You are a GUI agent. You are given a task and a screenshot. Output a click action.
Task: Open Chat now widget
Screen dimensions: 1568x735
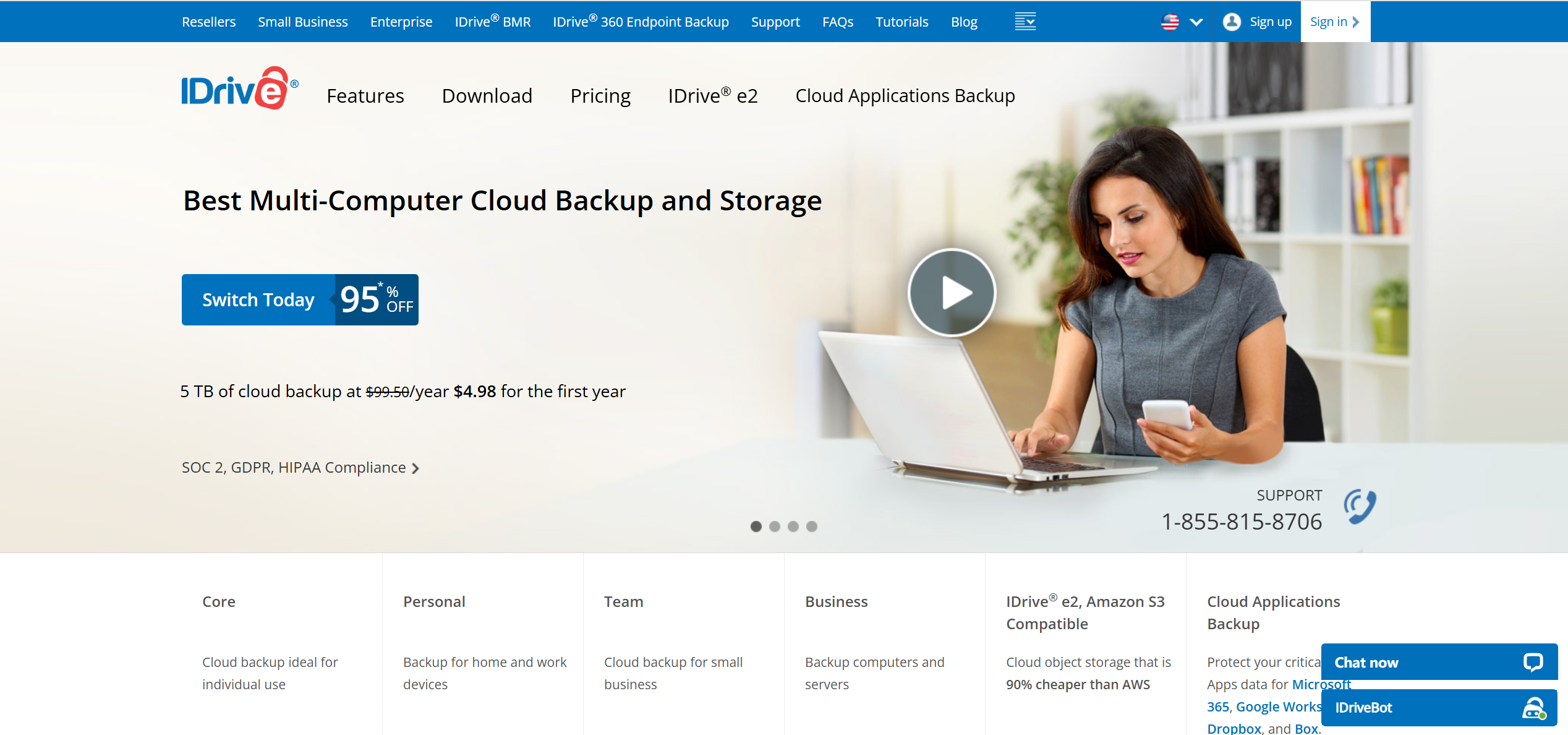point(1439,663)
